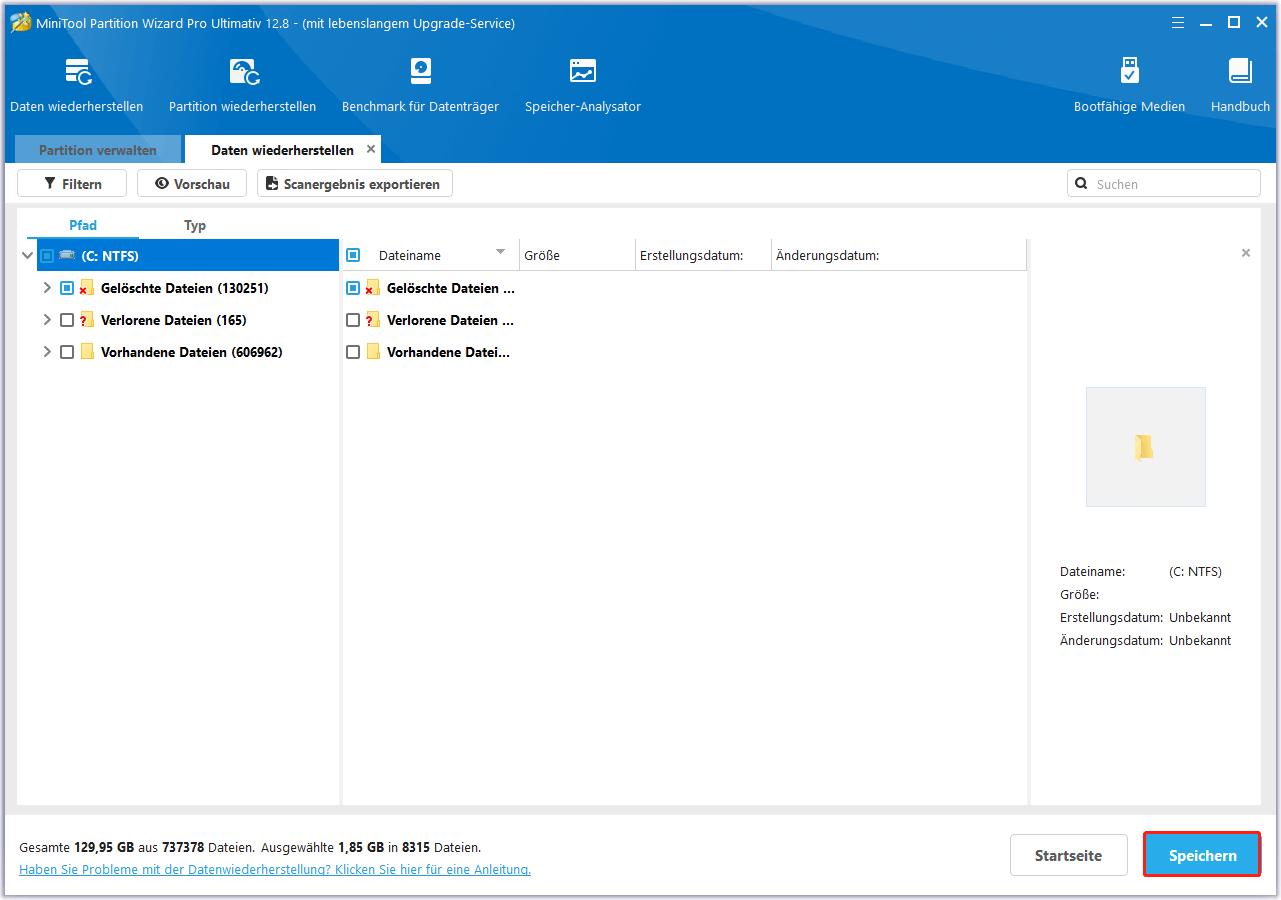The image size is (1281, 900).
Task: Click Scanergebnis exportieren button
Action: pos(355,184)
